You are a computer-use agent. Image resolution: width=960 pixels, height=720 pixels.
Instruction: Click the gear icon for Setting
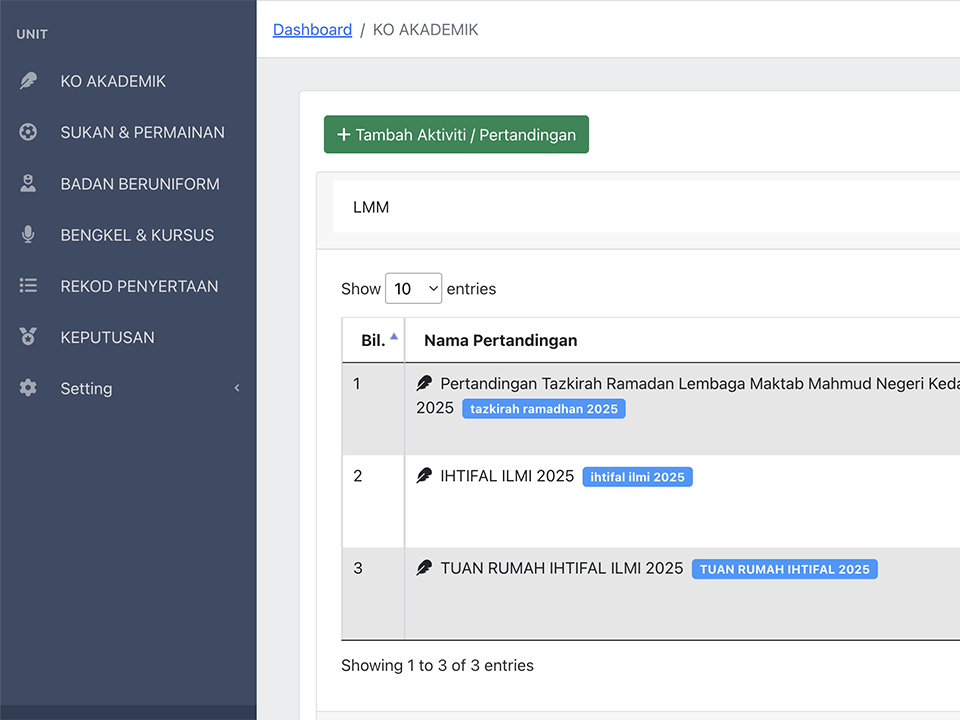click(x=28, y=388)
